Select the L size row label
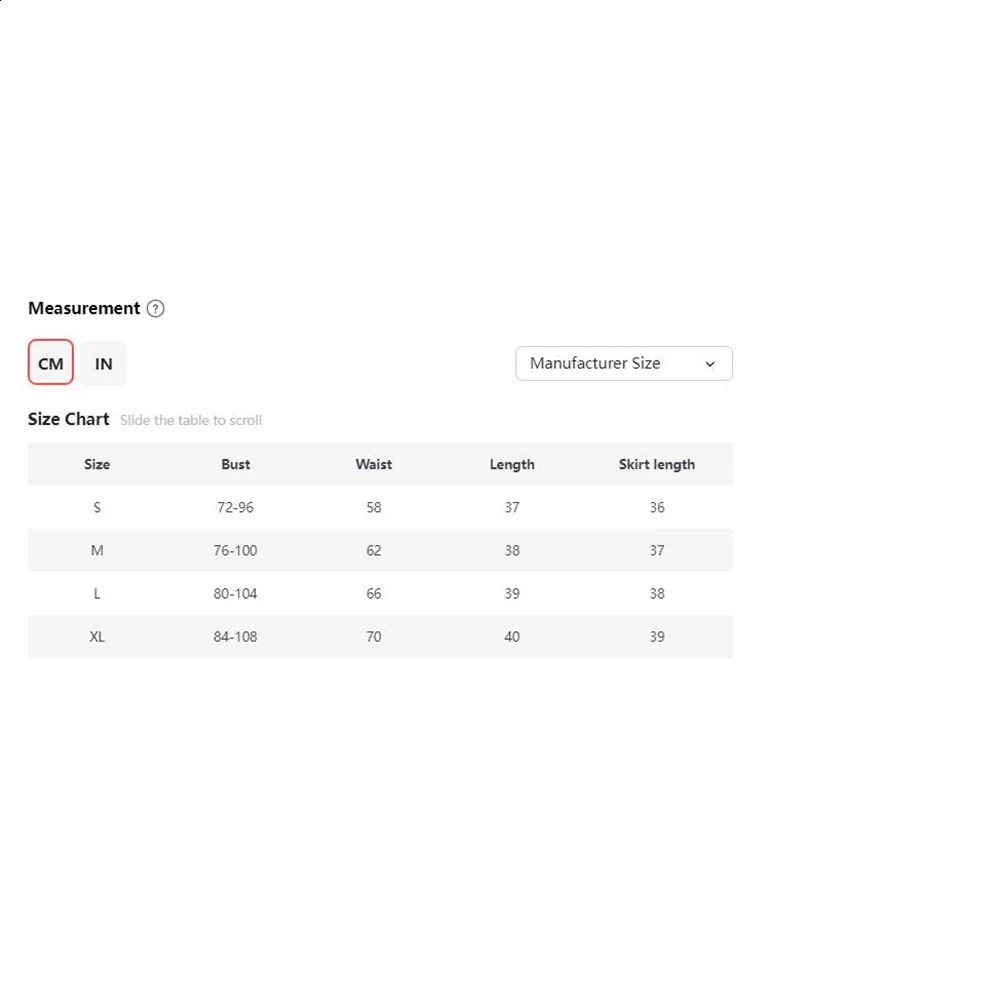Image resolution: width=1000 pixels, height=1000 pixels. tap(97, 593)
